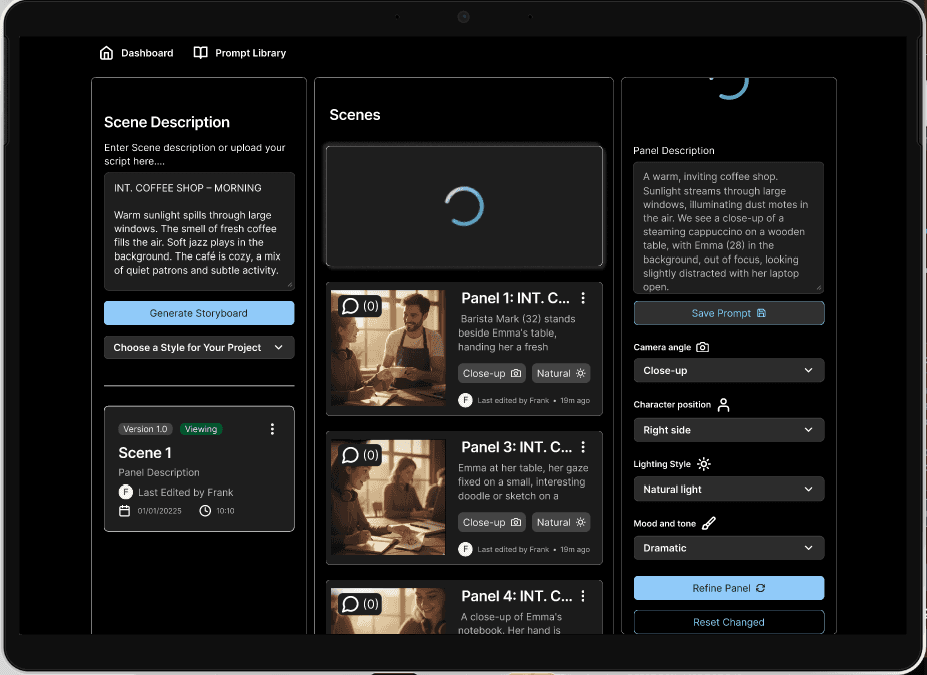Click the Refine Panel button
The width and height of the screenshot is (927, 675).
[729, 588]
